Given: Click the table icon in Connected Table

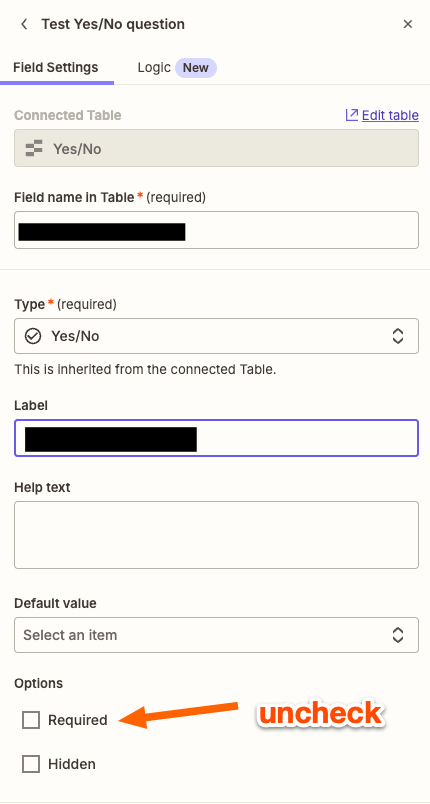Looking at the screenshot, I should tap(34, 149).
